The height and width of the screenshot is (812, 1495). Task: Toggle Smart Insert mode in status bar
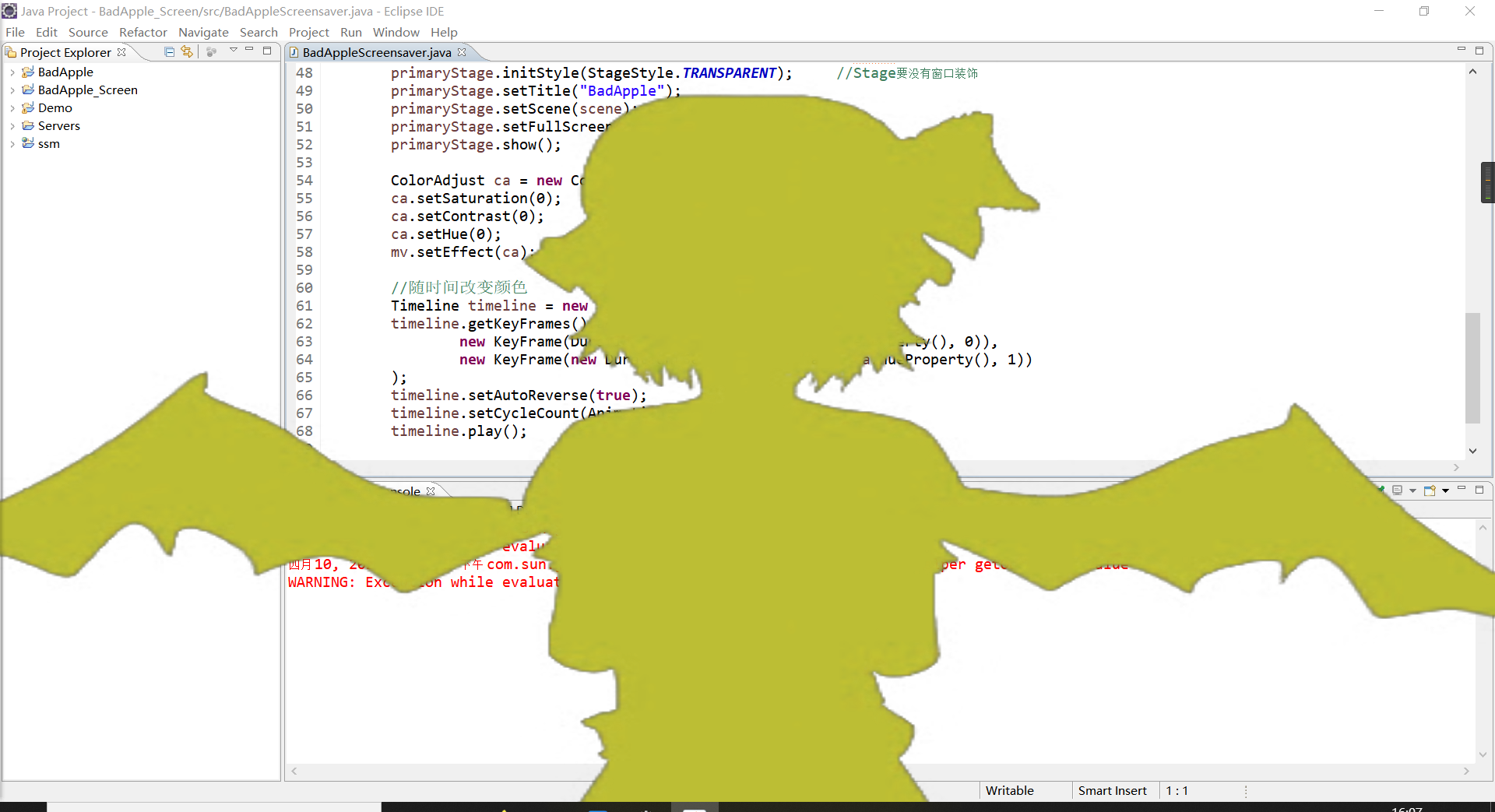coord(1112,790)
